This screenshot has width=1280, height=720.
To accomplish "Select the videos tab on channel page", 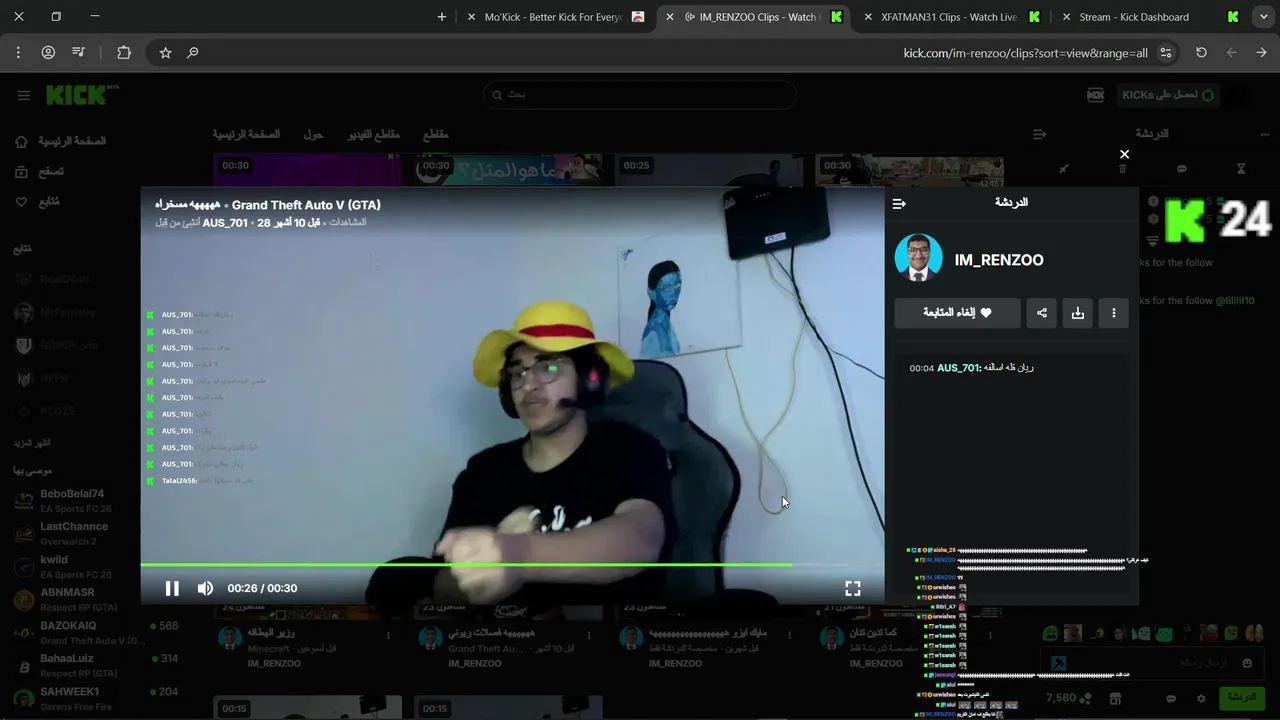I will click(x=373, y=134).
